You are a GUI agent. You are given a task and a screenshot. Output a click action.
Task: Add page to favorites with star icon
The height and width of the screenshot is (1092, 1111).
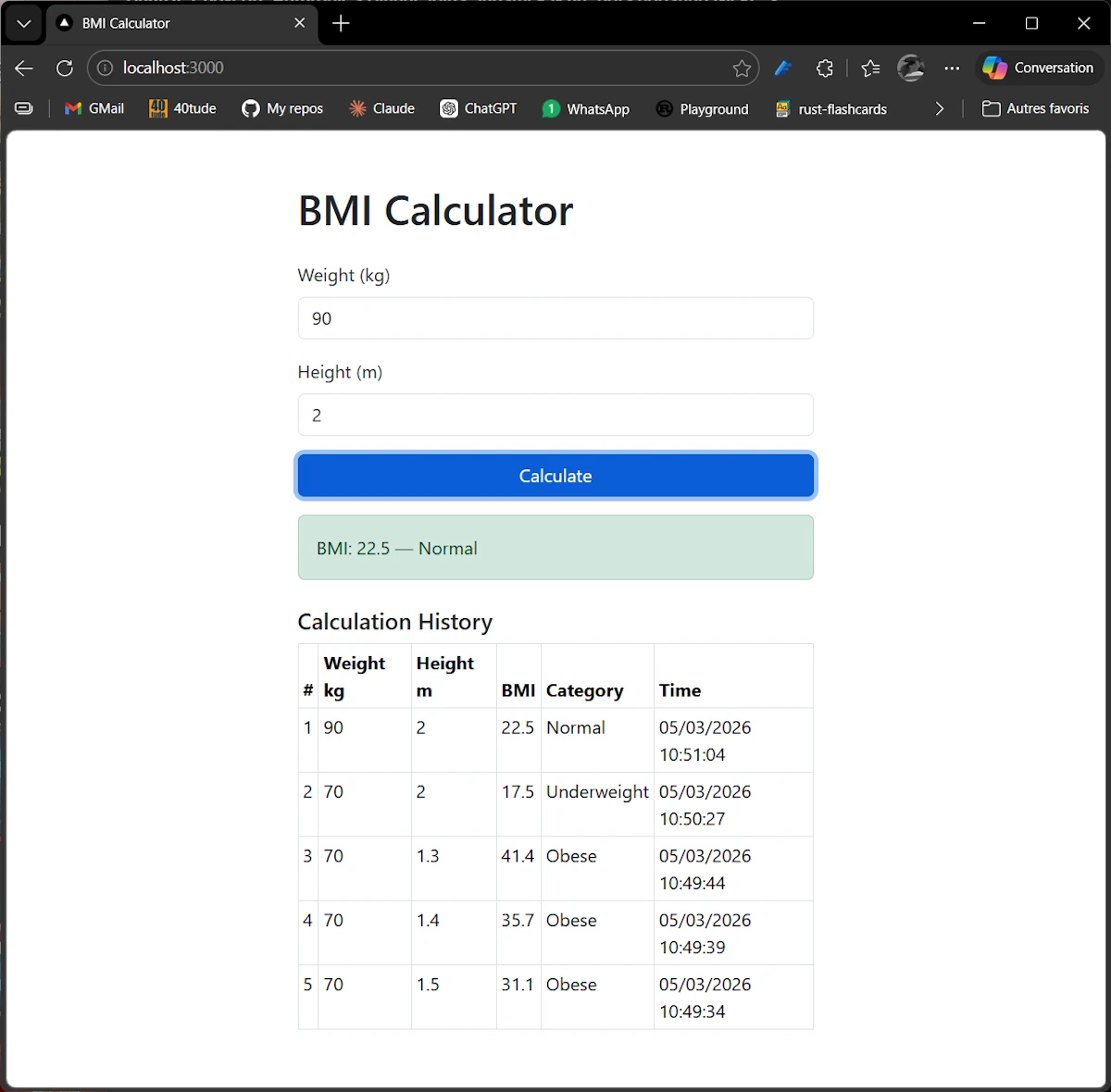pos(742,68)
